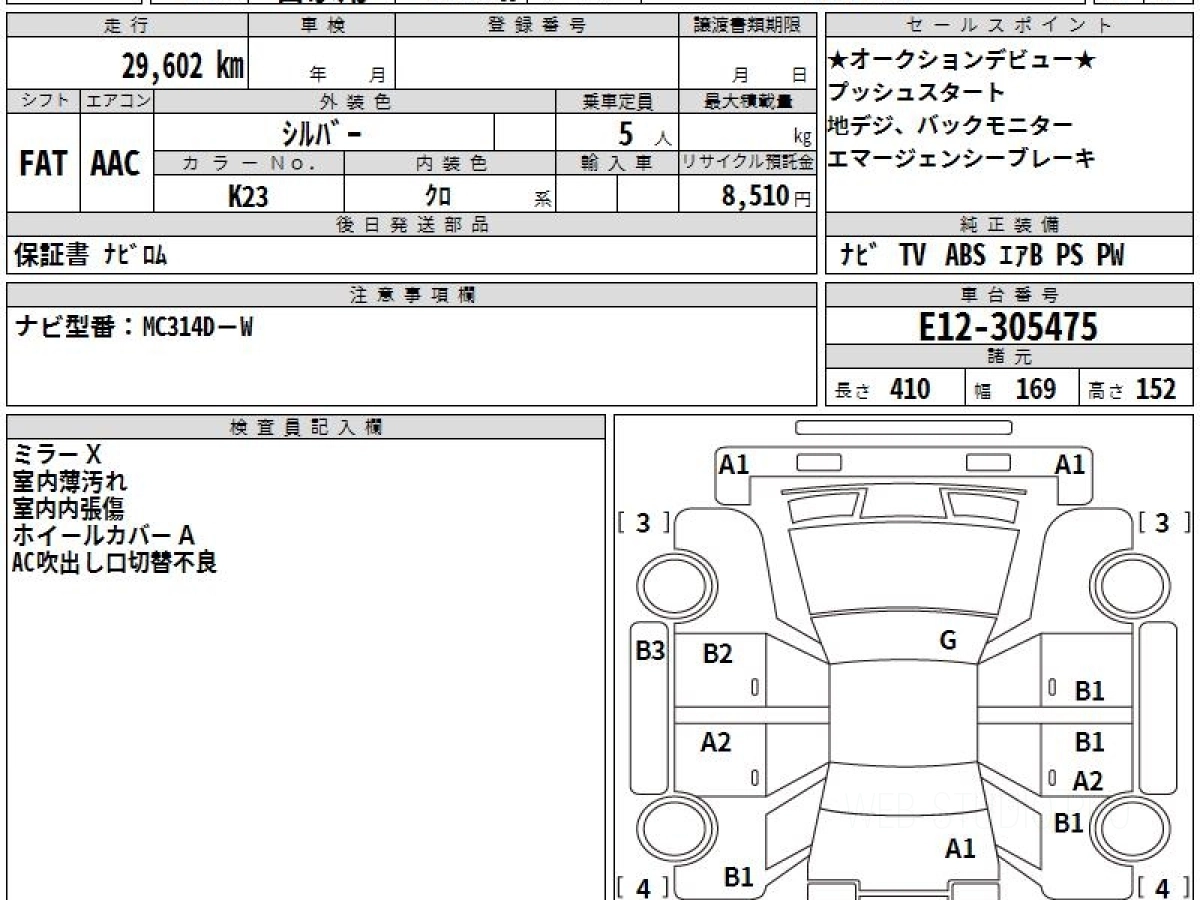Viewport: 1200px width, 900px height.
Task: Select chassis number E12-305475
Action: pyautogui.click(x=1008, y=326)
